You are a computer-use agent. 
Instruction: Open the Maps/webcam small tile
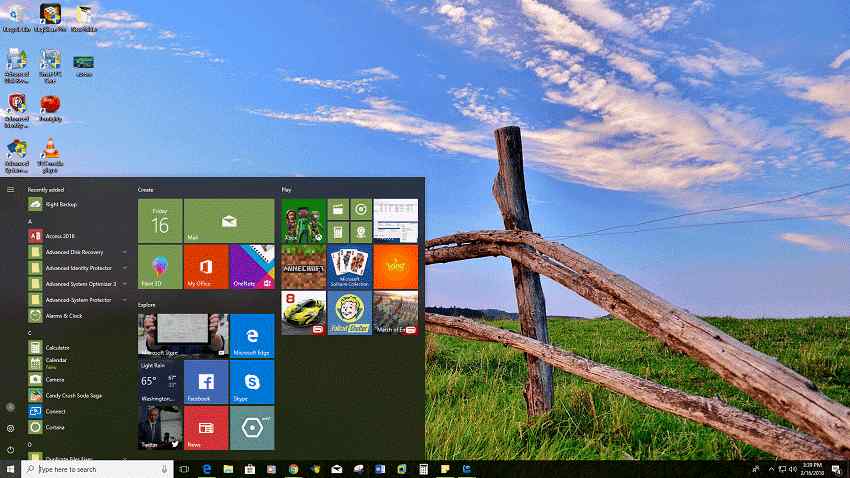click(x=361, y=232)
